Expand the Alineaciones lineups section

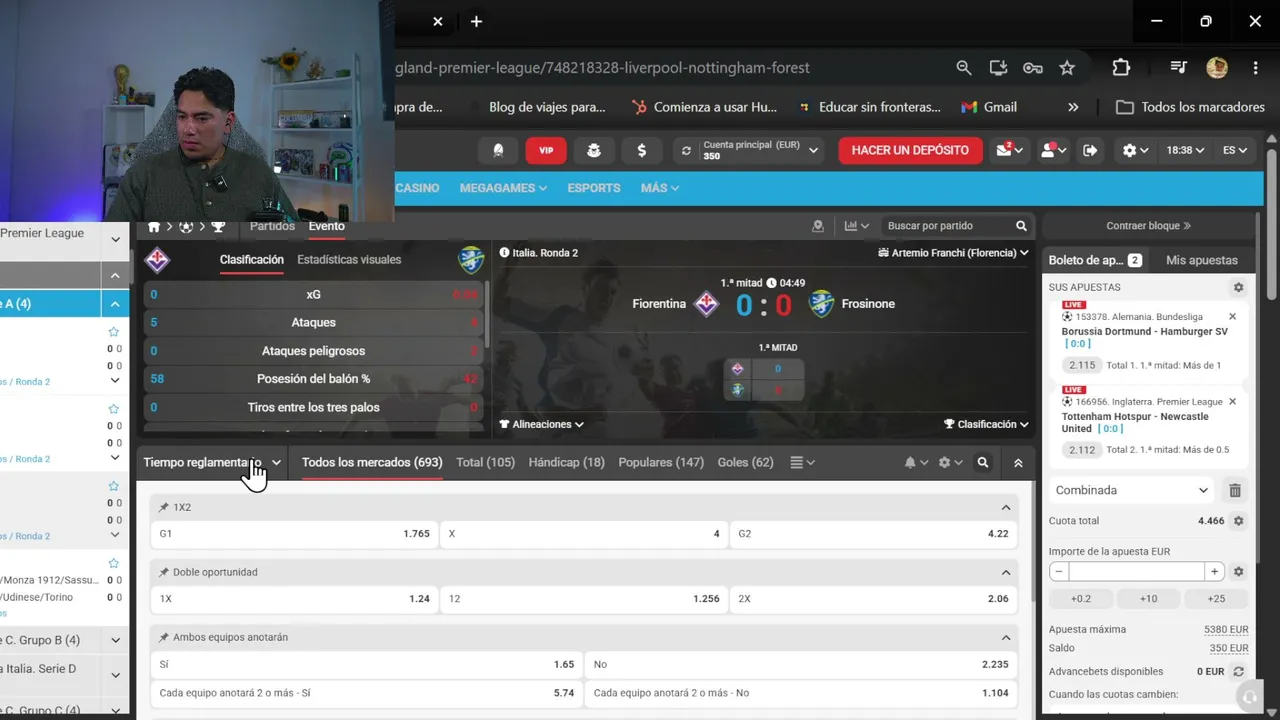[541, 424]
